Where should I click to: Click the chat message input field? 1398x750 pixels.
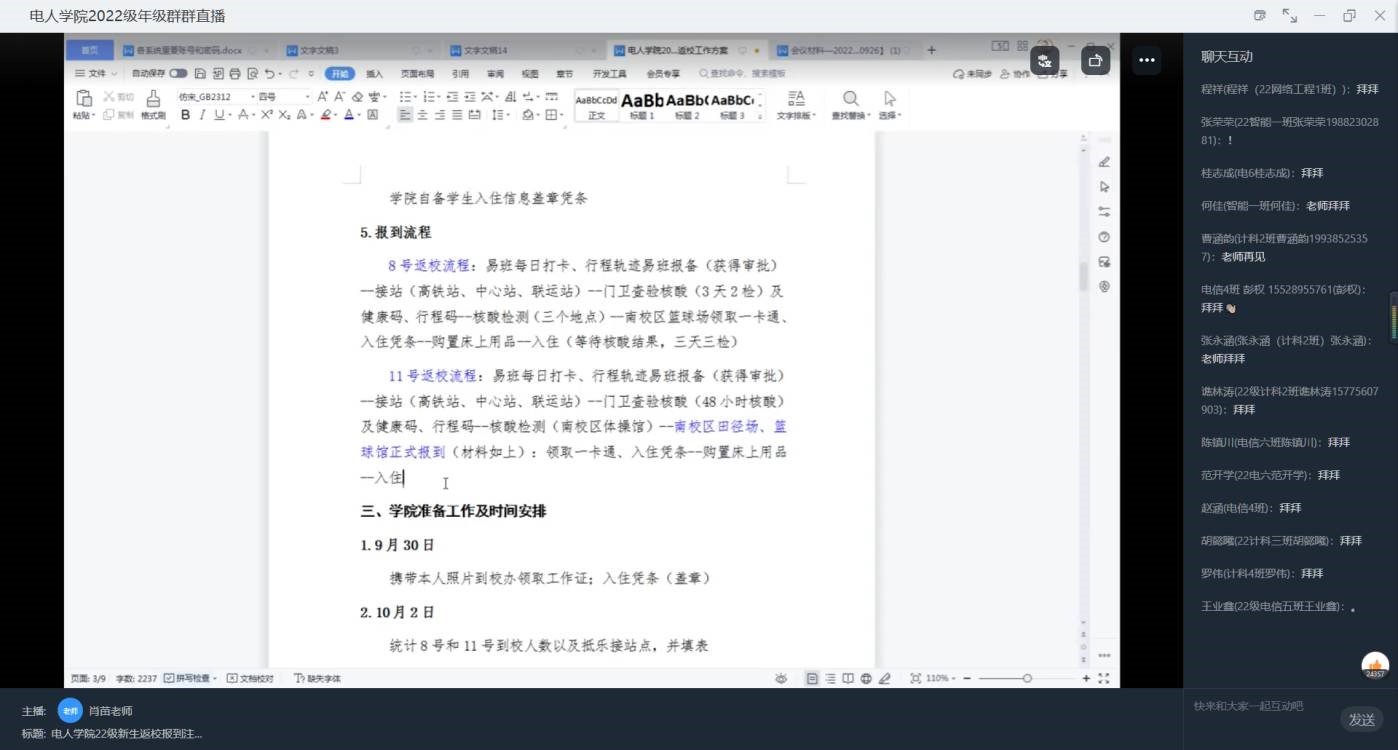(1262, 707)
